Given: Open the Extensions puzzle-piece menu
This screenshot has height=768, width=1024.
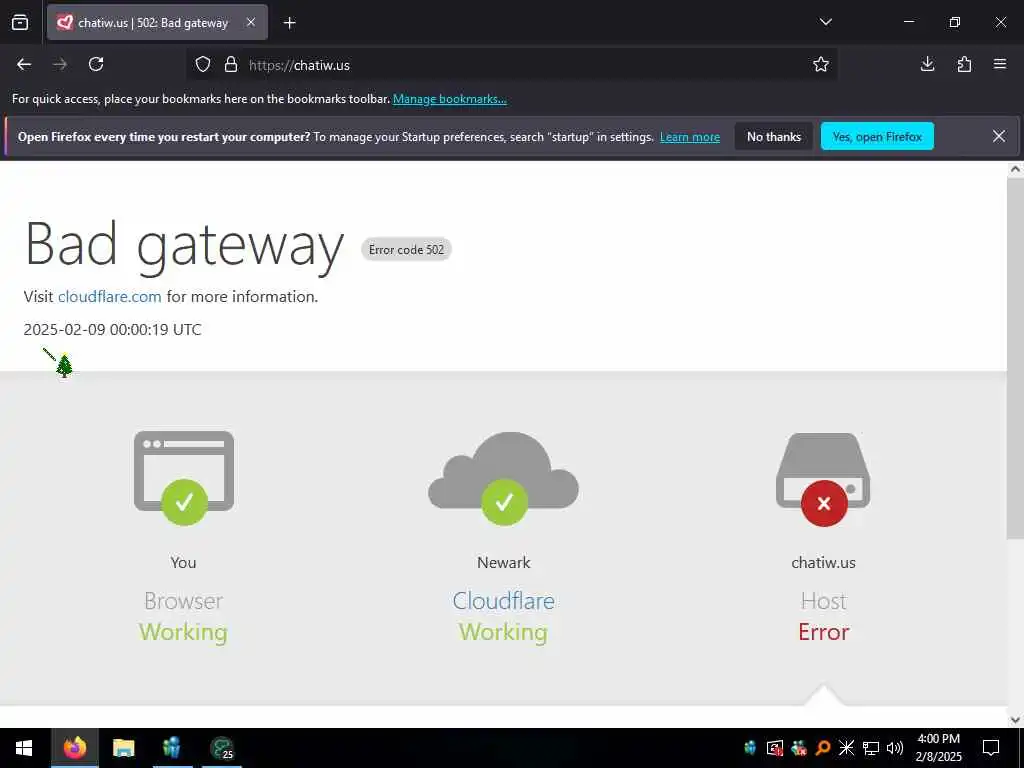Looking at the screenshot, I should click(x=964, y=64).
